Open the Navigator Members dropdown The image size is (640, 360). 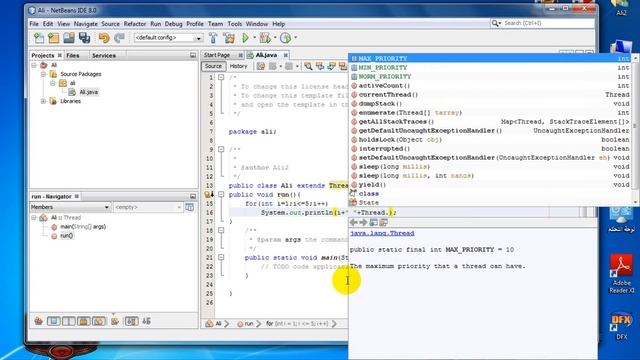[x=107, y=207]
